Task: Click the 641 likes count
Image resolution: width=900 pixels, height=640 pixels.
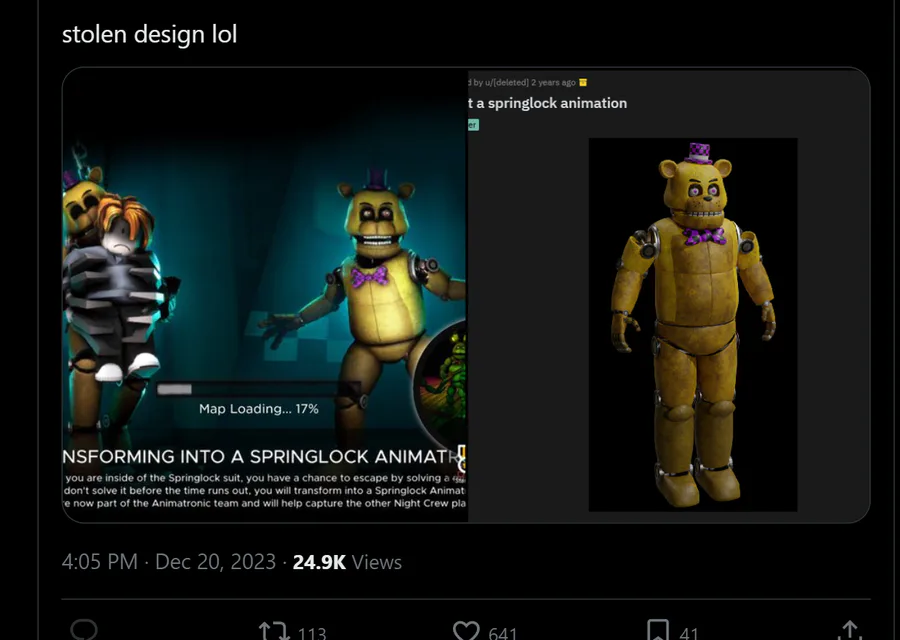Action: (x=503, y=633)
